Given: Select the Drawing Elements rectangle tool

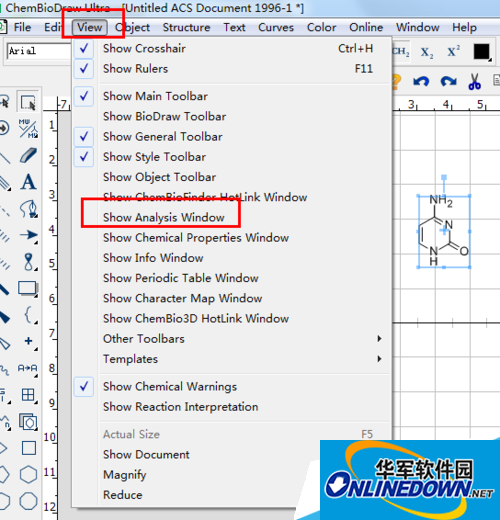Looking at the screenshot, I should tap(28, 288).
